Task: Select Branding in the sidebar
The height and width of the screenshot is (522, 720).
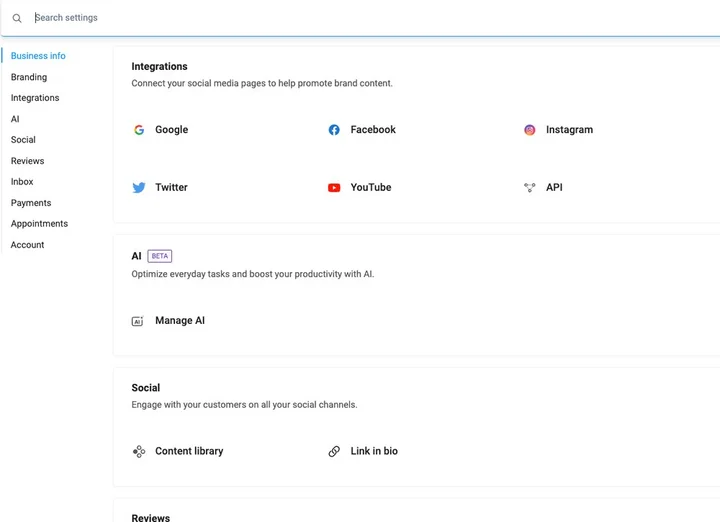Action: tap(29, 77)
